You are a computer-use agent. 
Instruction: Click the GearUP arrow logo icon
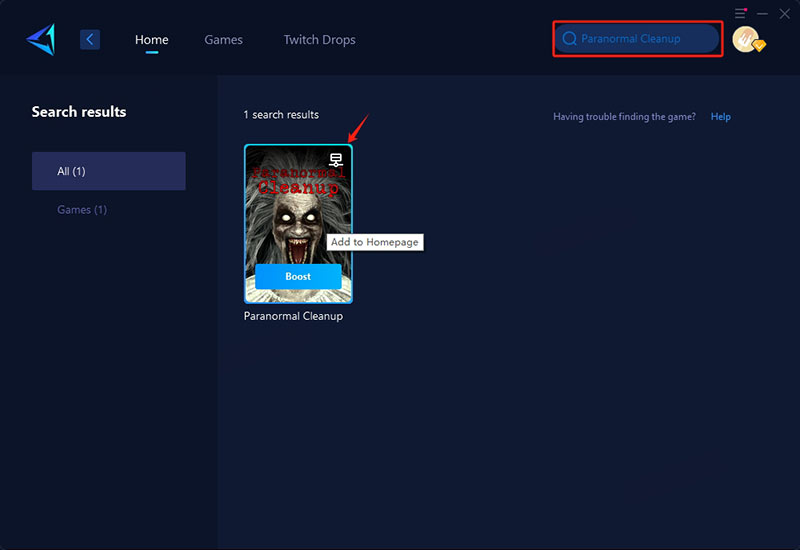pos(41,39)
